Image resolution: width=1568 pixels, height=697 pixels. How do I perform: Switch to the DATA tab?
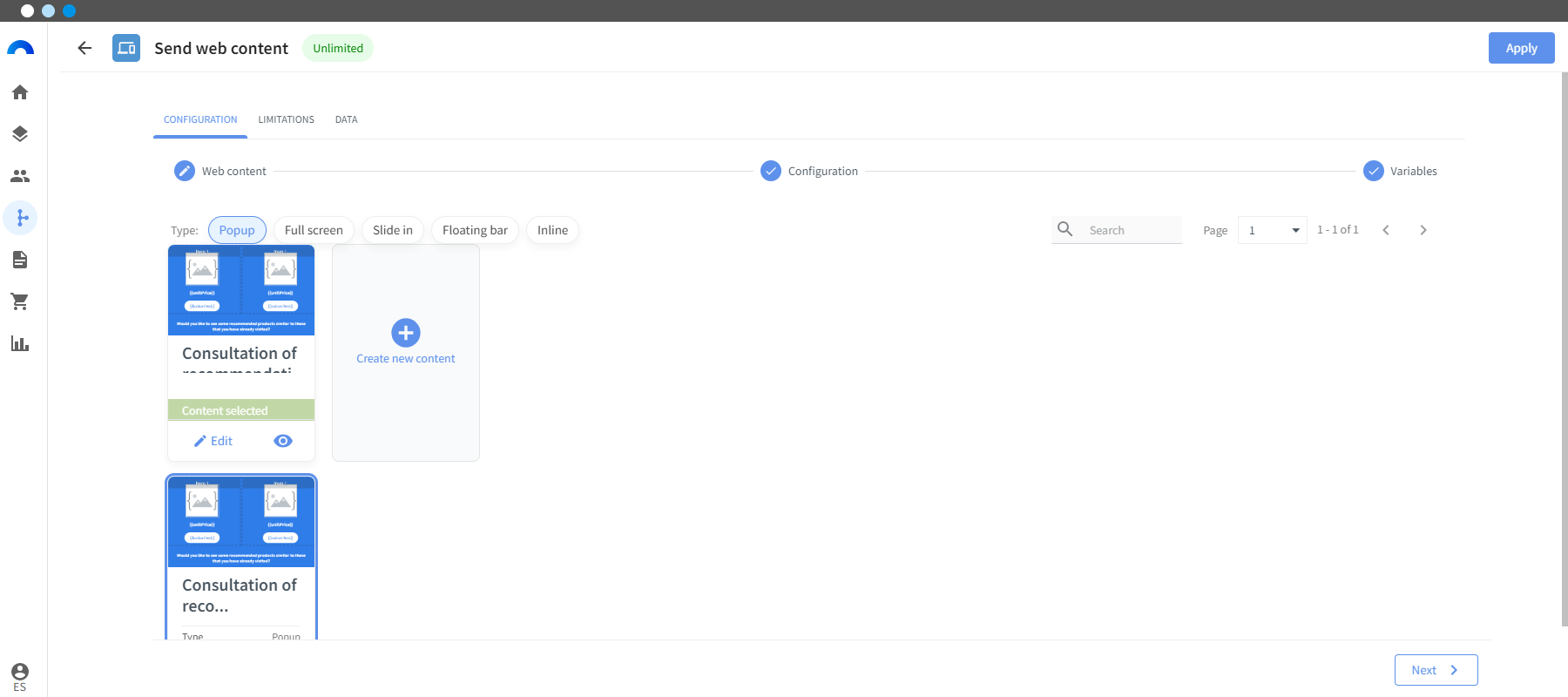[x=346, y=119]
